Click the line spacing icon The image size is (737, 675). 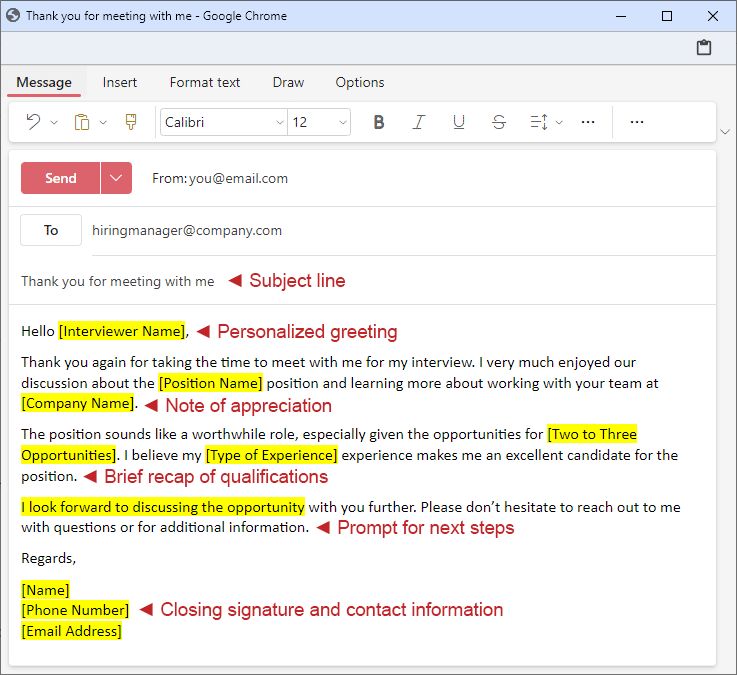click(x=539, y=122)
